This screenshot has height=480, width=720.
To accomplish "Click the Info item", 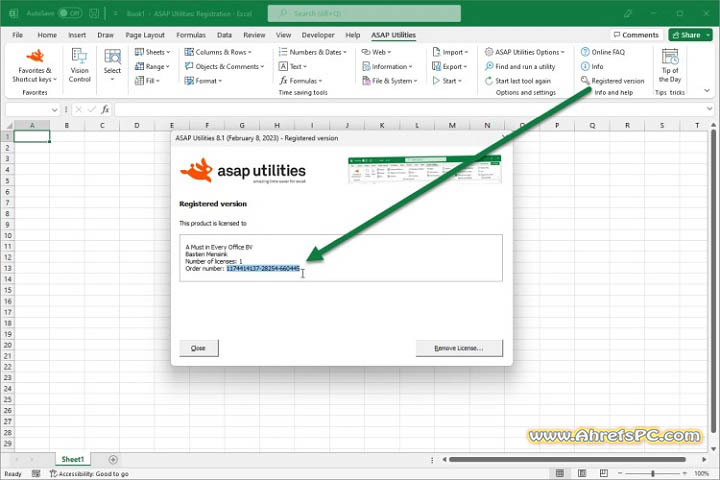I will [592, 67].
